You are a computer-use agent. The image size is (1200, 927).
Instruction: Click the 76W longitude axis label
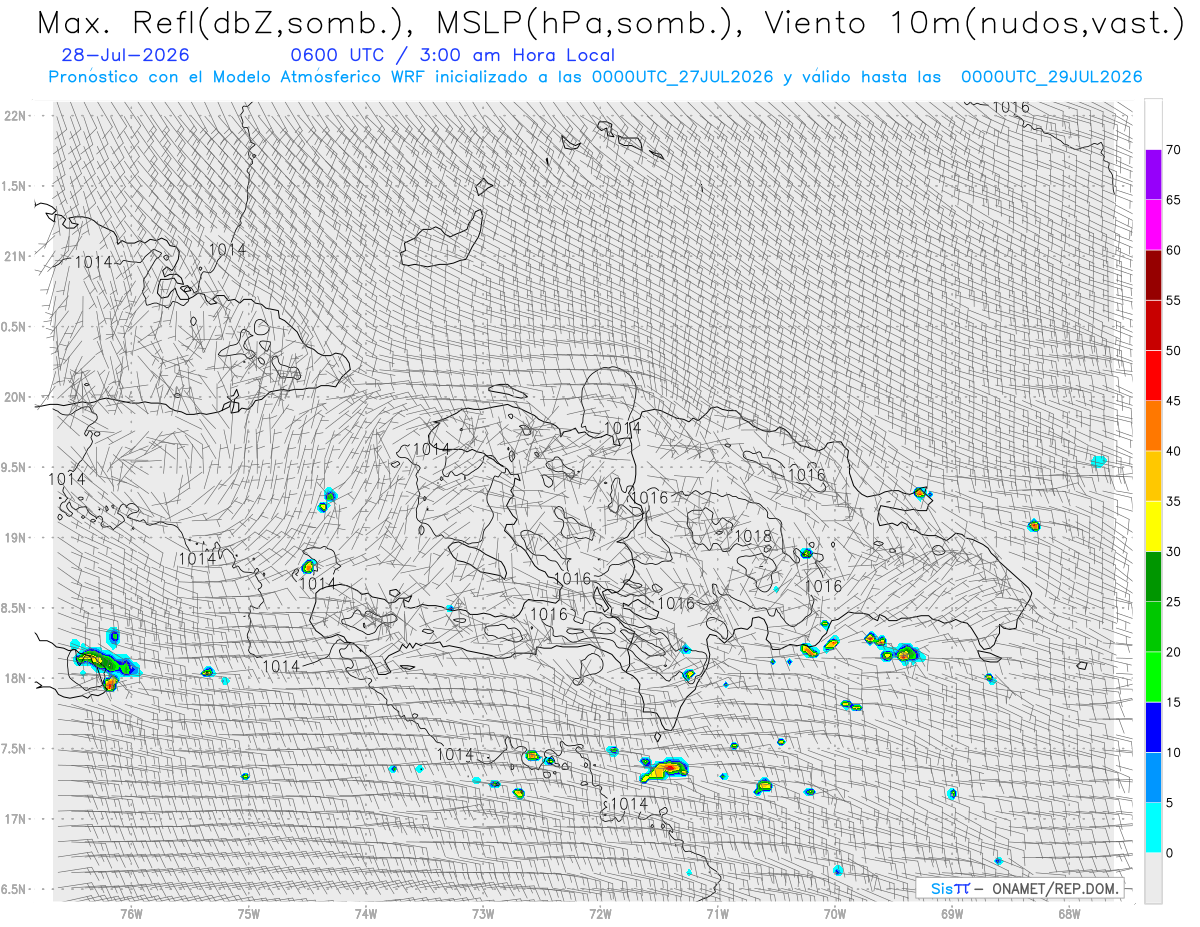[x=131, y=913]
